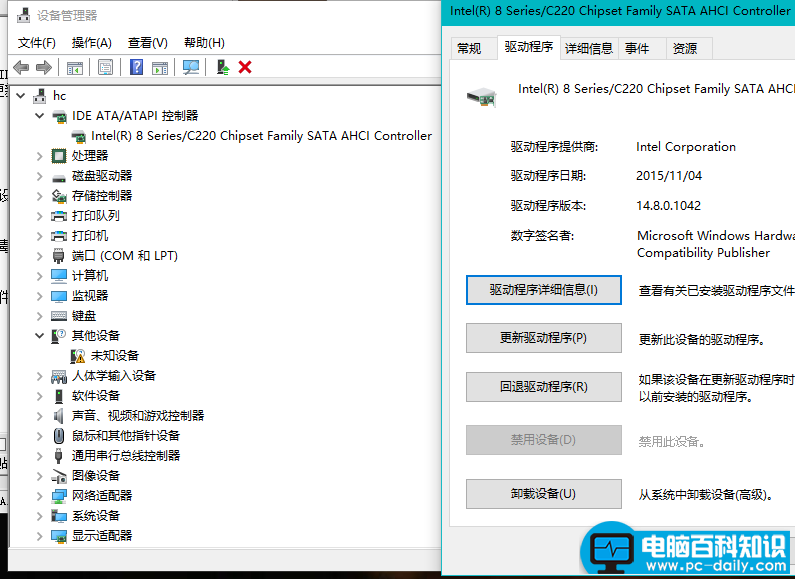The image size is (795, 579).
Task: Click the Update driver toolbar icon
Action: click(223, 67)
